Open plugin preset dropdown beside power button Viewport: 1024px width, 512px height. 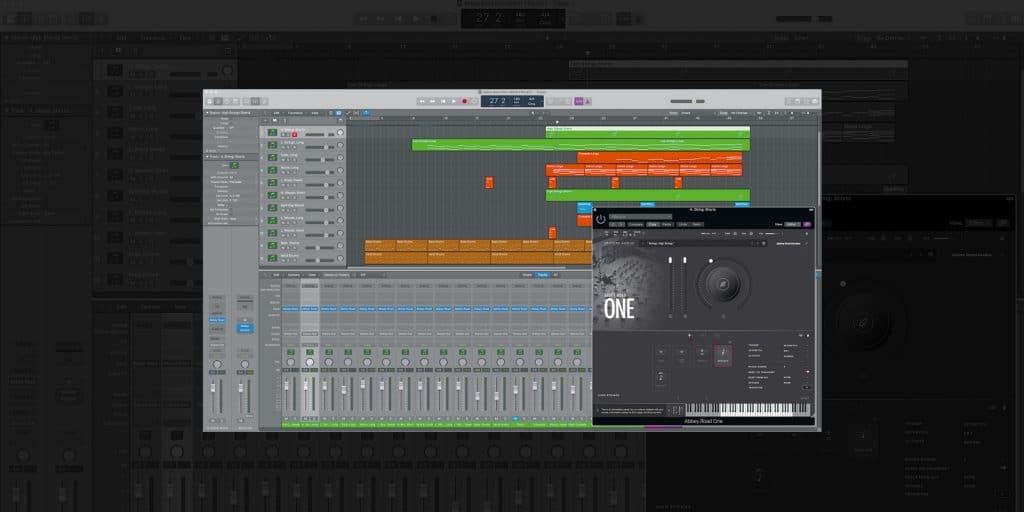click(640, 217)
